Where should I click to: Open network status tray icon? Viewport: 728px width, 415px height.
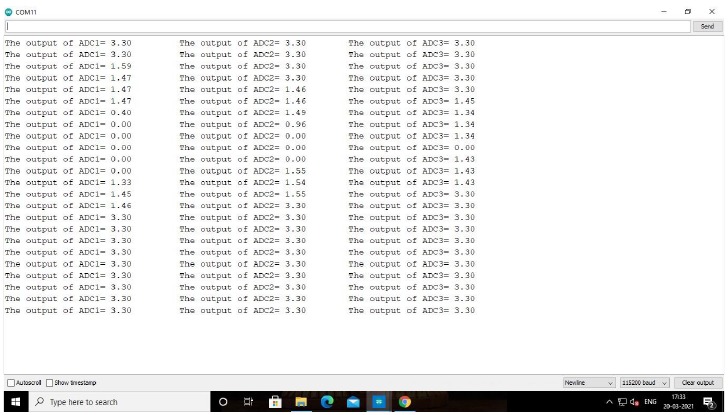(622, 402)
